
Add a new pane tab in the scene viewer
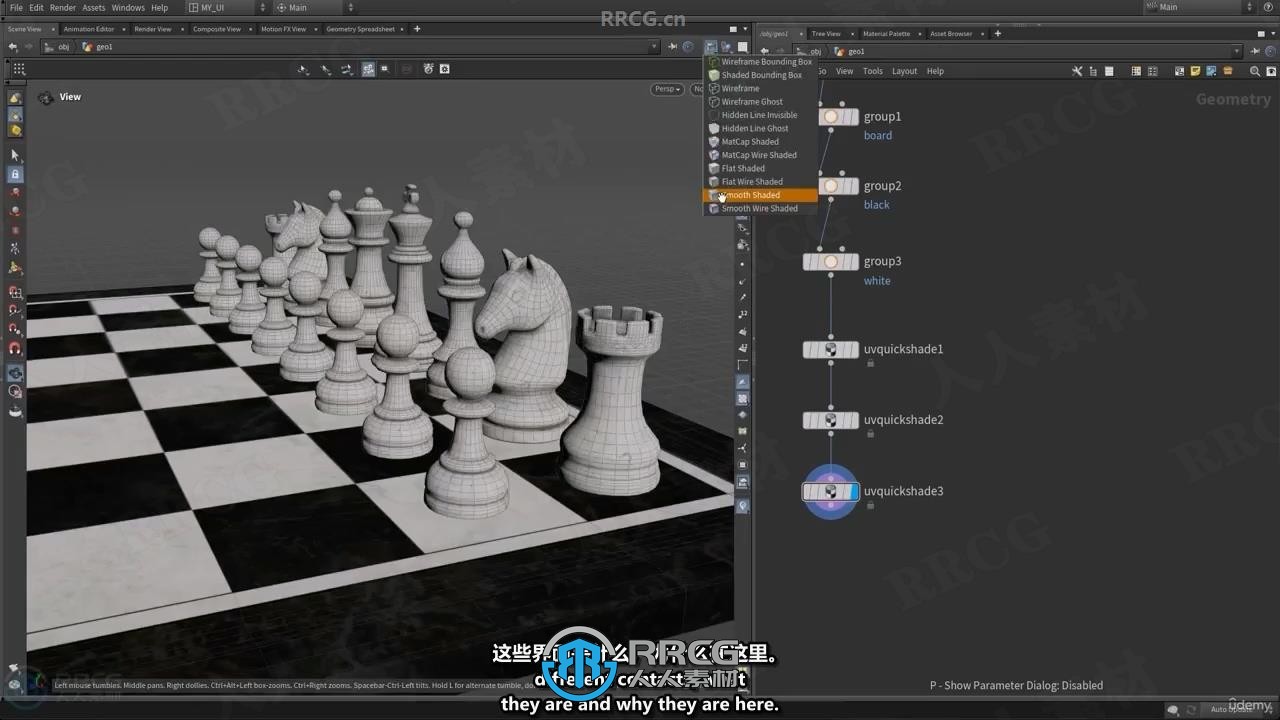417,29
